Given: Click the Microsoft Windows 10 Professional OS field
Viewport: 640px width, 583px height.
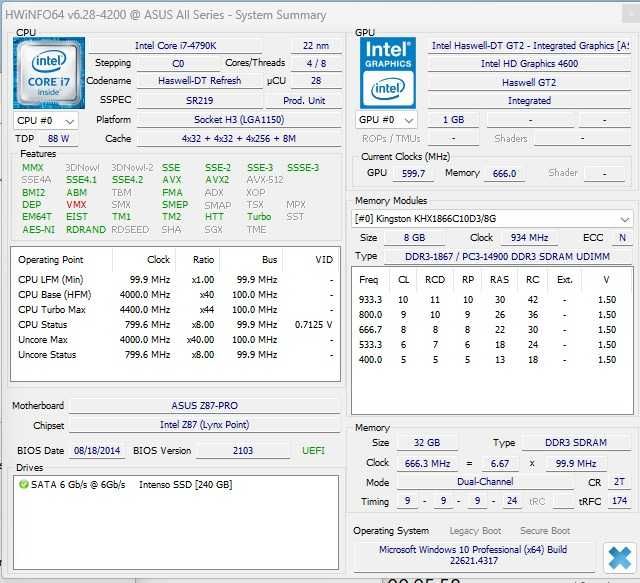Looking at the screenshot, I should pyautogui.click(x=473, y=555).
